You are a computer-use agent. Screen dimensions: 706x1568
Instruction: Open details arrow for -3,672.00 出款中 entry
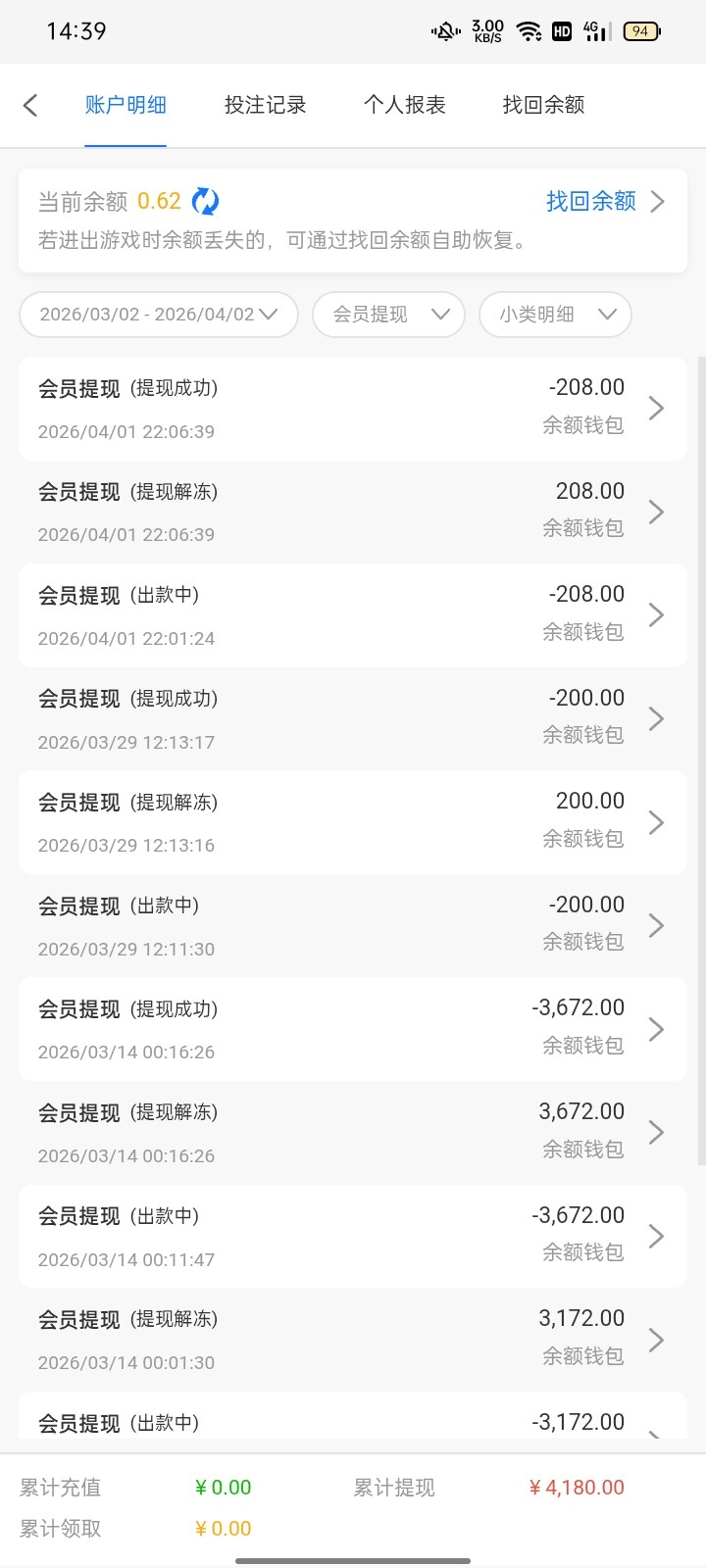tap(656, 1236)
